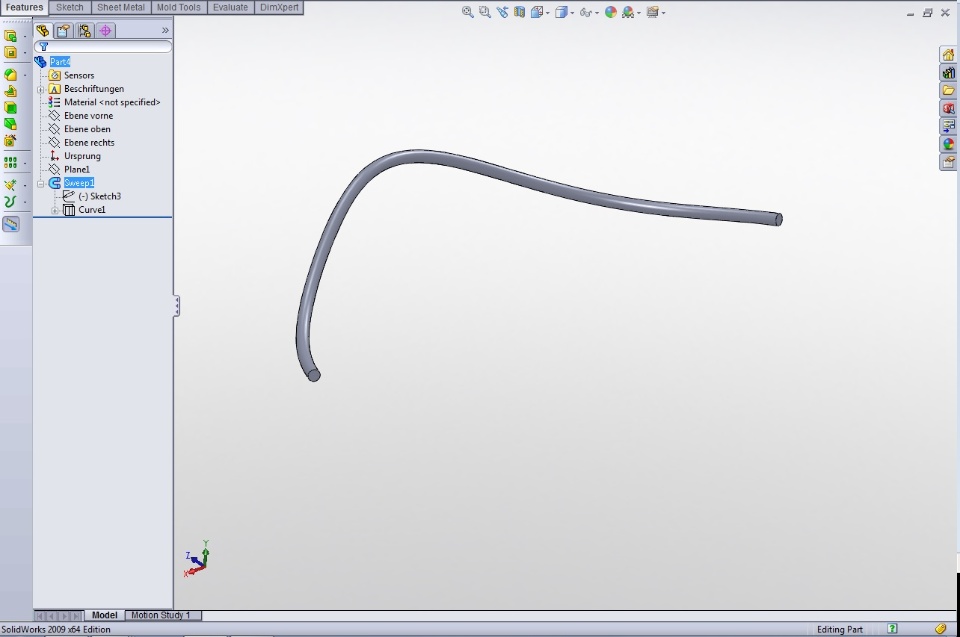
Task: Click the feature tree filter field
Action: click(103, 47)
